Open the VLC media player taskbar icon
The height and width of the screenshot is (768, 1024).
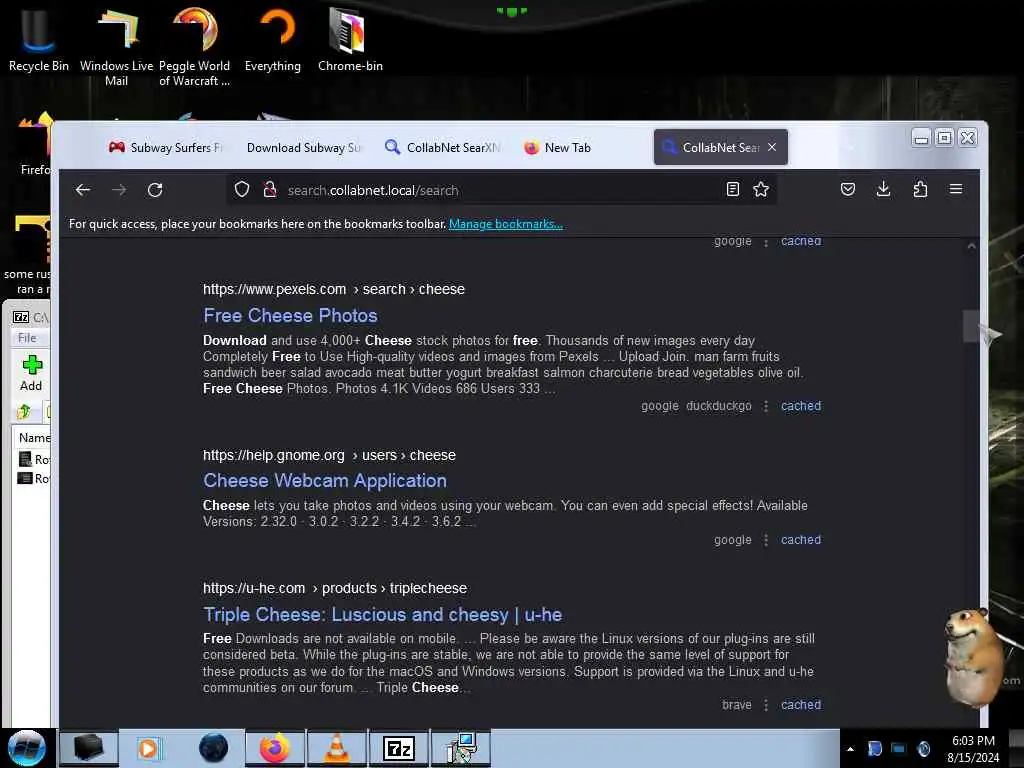coord(337,748)
